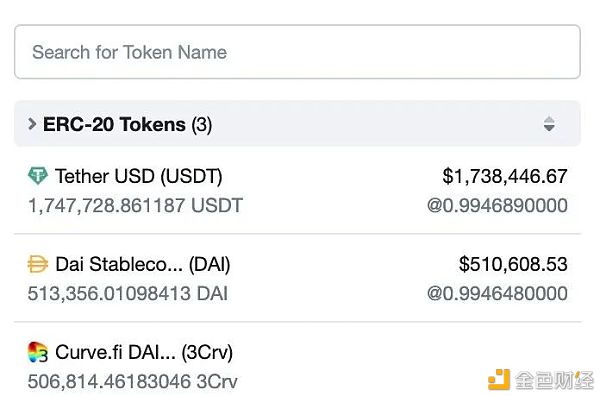Image resolution: width=600 pixels, height=396 pixels.
Task: Click the 506,814.46183046 3Crv balance
Action: tap(132, 381)
